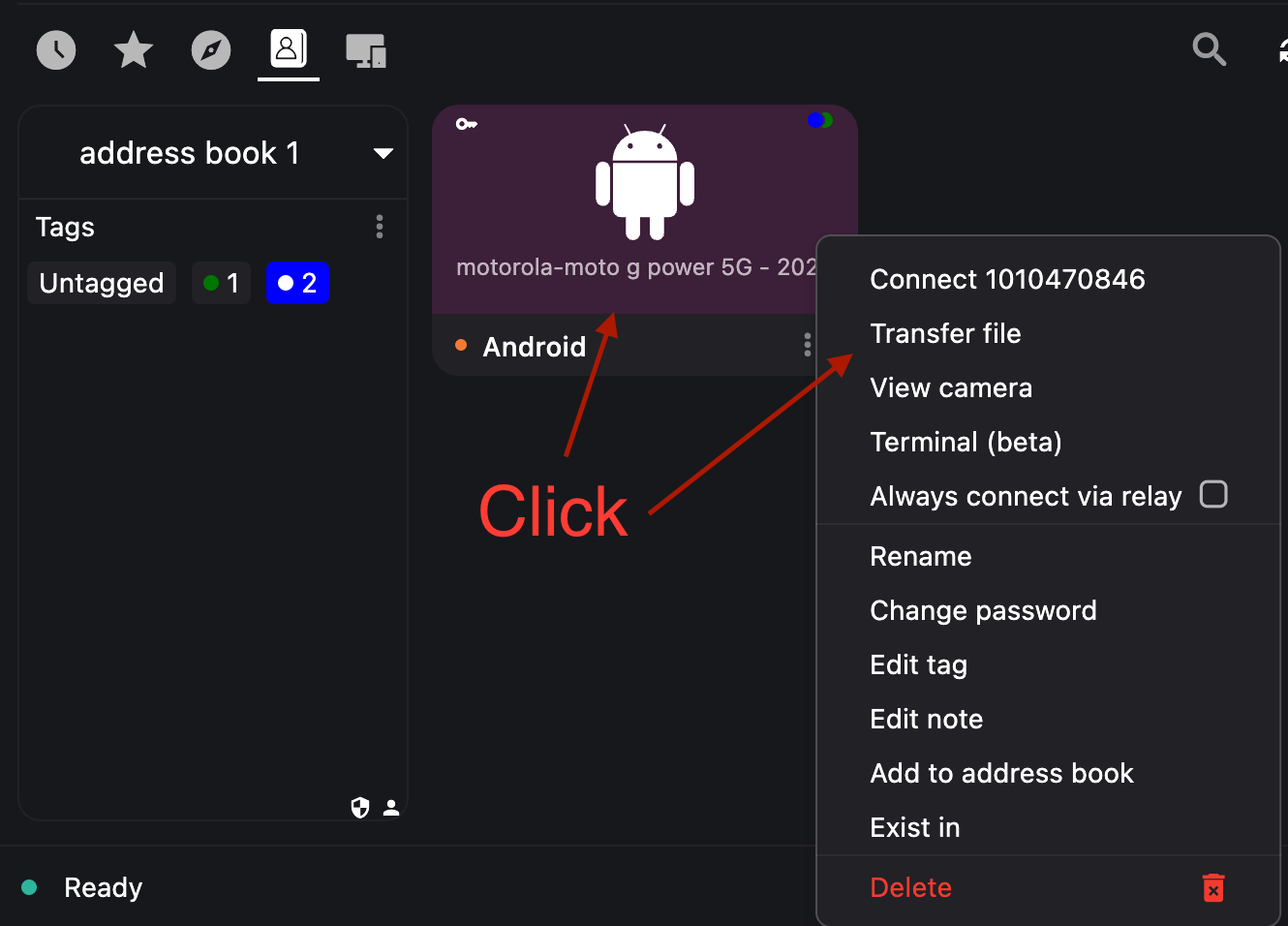The width and height of the screenshot is (1288, 926).
Task: Click the person icon below the tags panel
Action: (391, 807)
